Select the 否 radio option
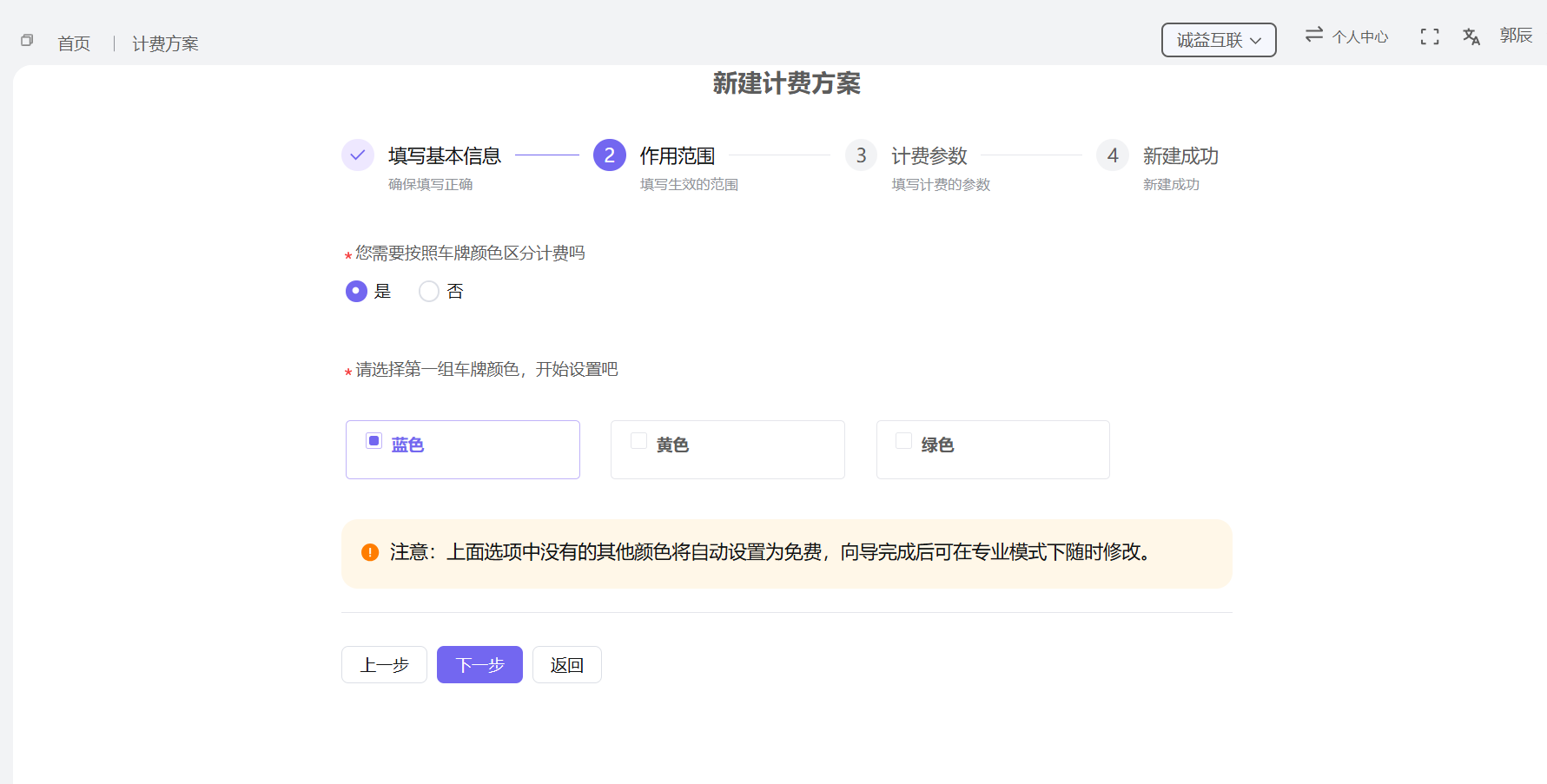The width and height of the screenshot is (1547, 784). (428, 291)
